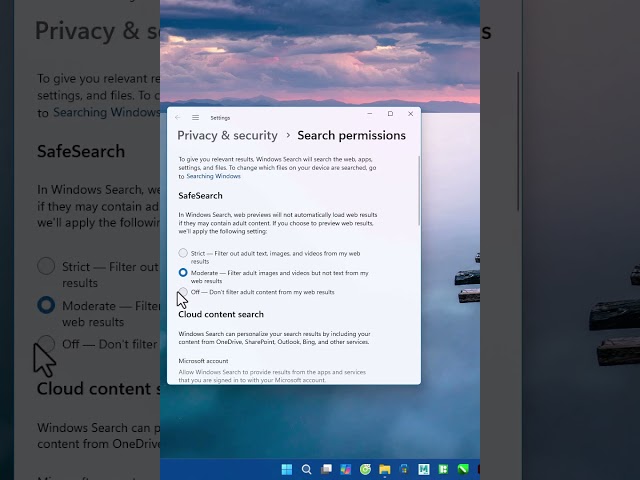Click the Settings window vertical scrollbar
The image size is (640, 480).
(419, 190)
